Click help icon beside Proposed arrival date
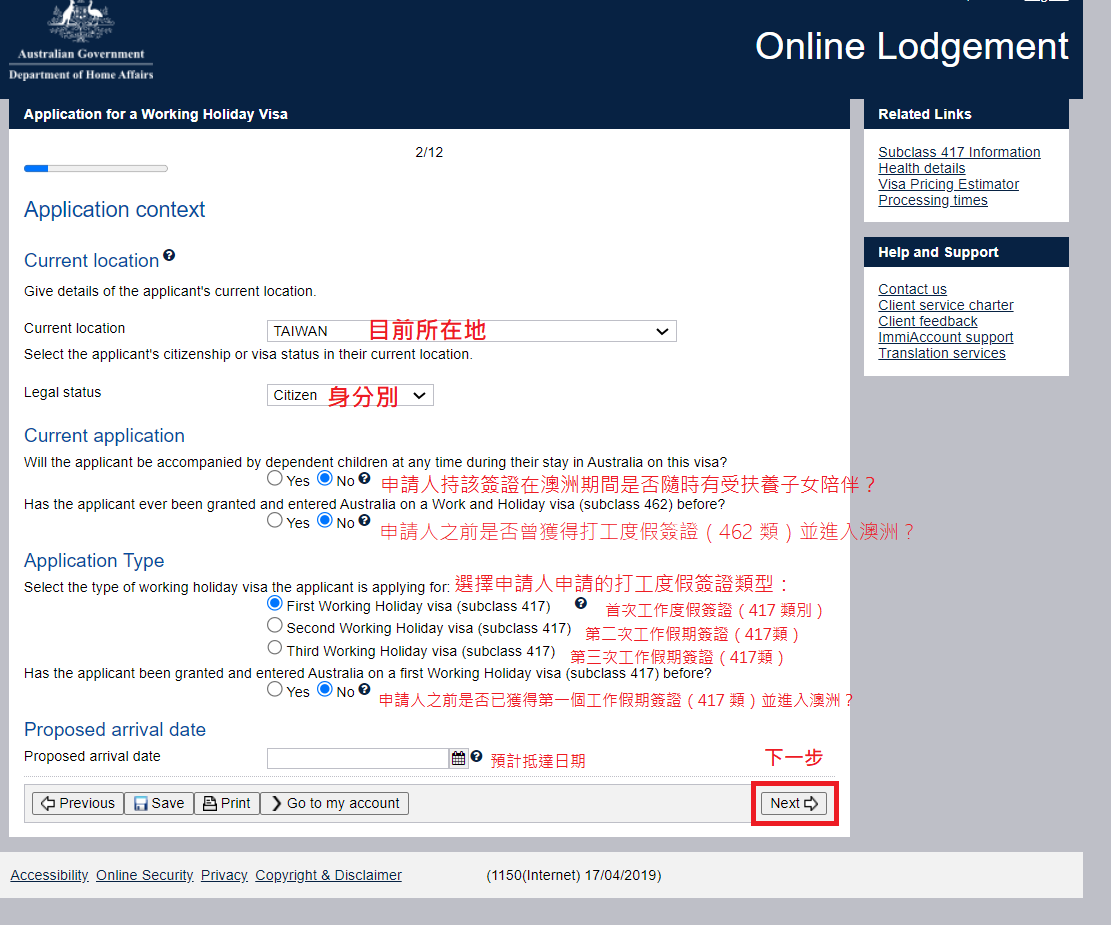 pos(476,757)
